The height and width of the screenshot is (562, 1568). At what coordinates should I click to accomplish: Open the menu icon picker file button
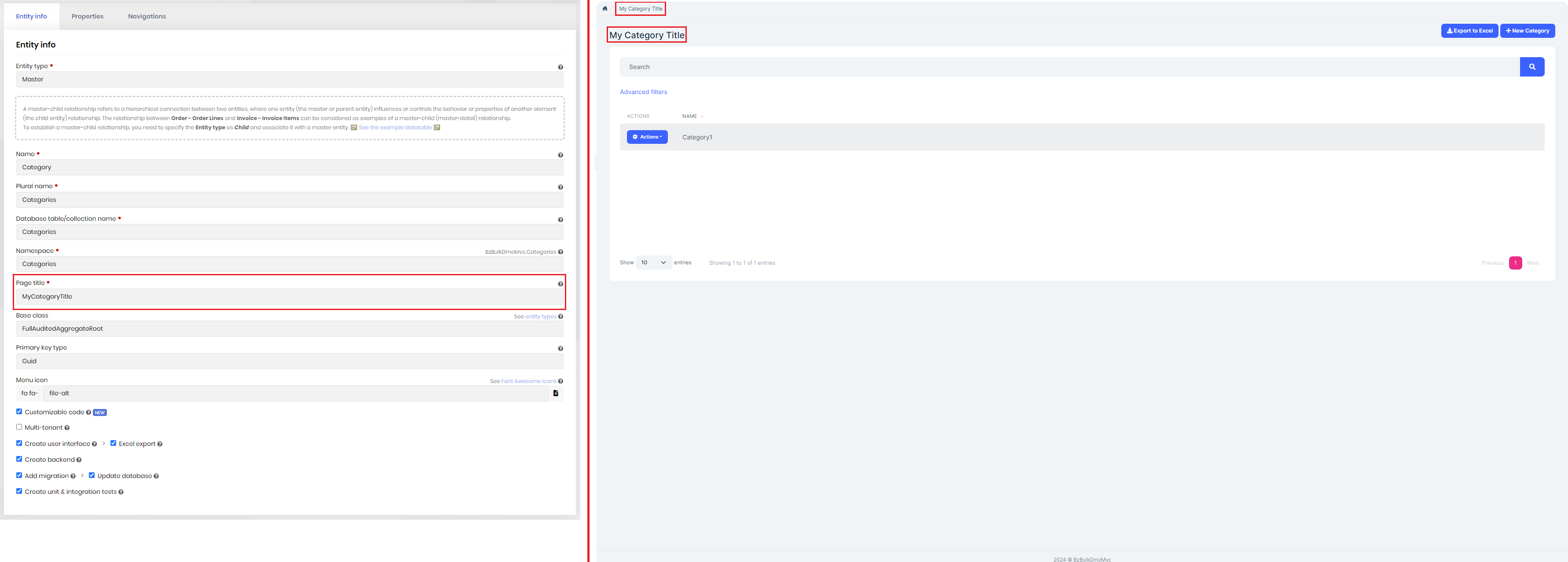tap(555, 394)
